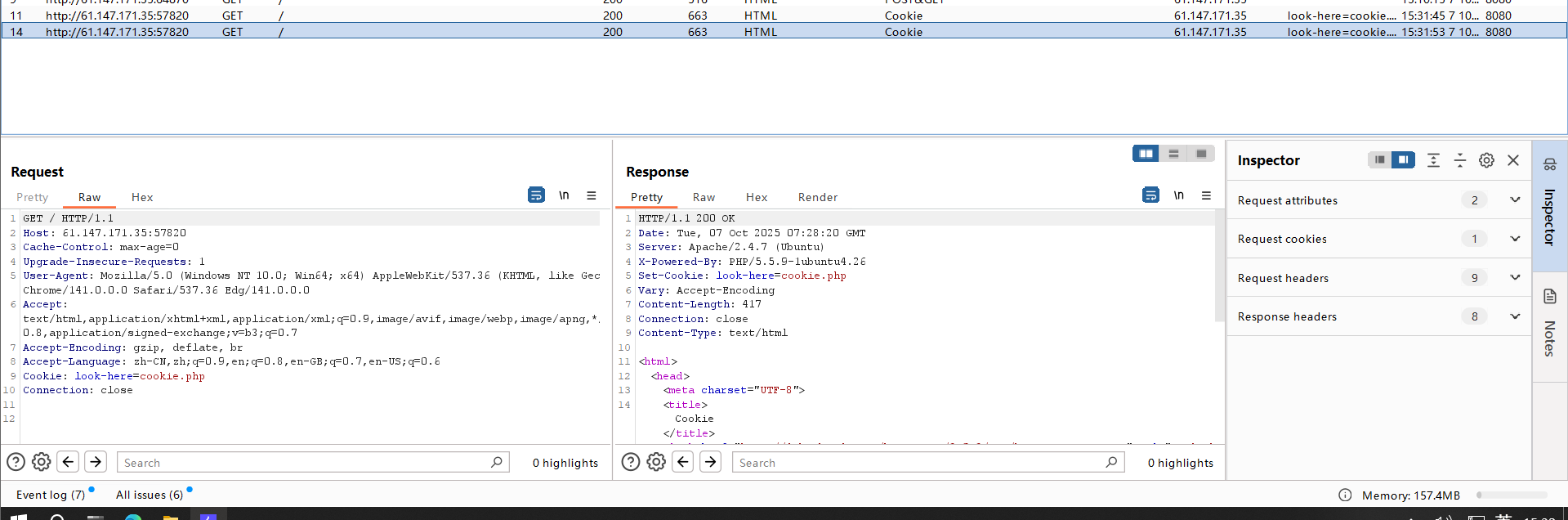The image size is (1568, 520).
Task: Expand Request cookies section in Inspector
Action: (x=1514, y=239)
